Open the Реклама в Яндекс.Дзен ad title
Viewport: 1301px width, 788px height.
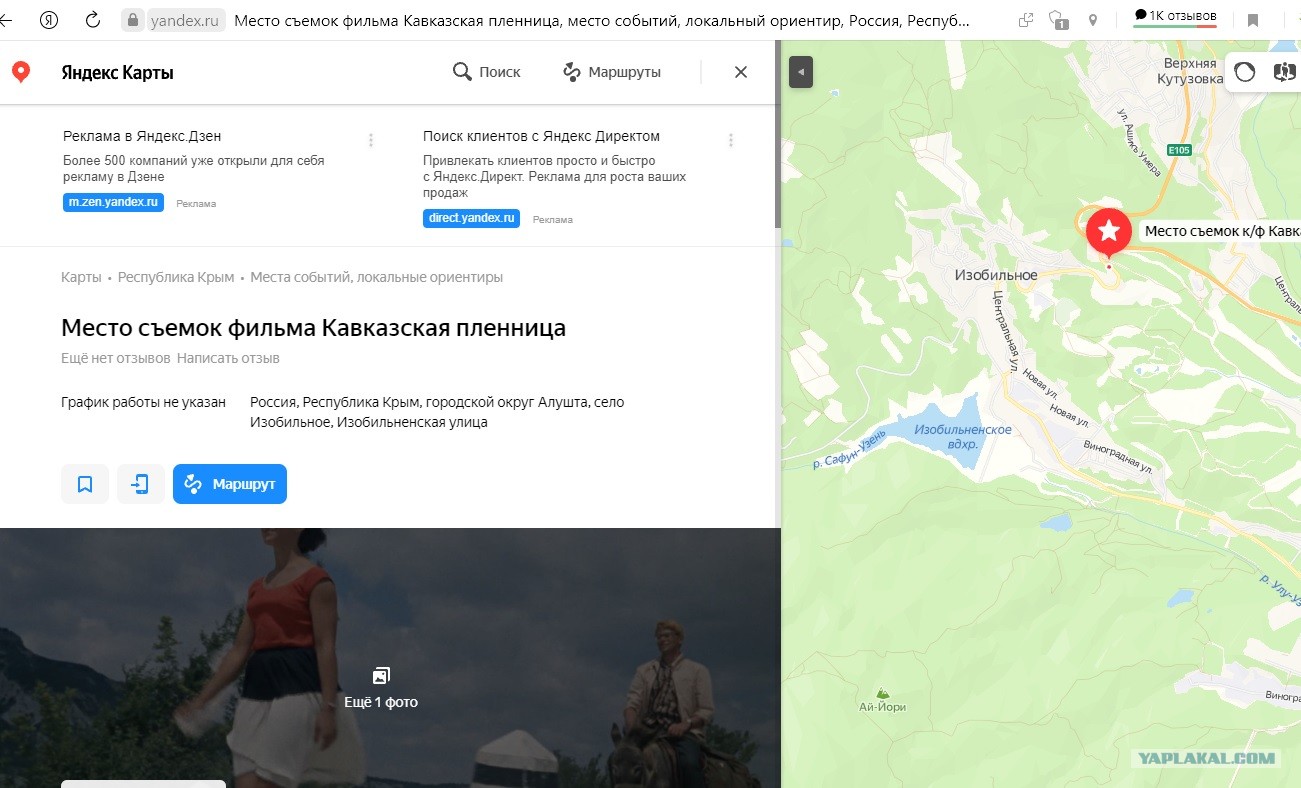[x=142, y=136]
